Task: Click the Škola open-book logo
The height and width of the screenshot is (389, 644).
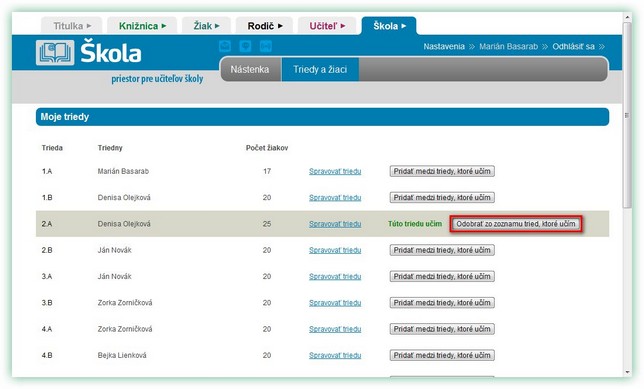Action: pos(55,53)
